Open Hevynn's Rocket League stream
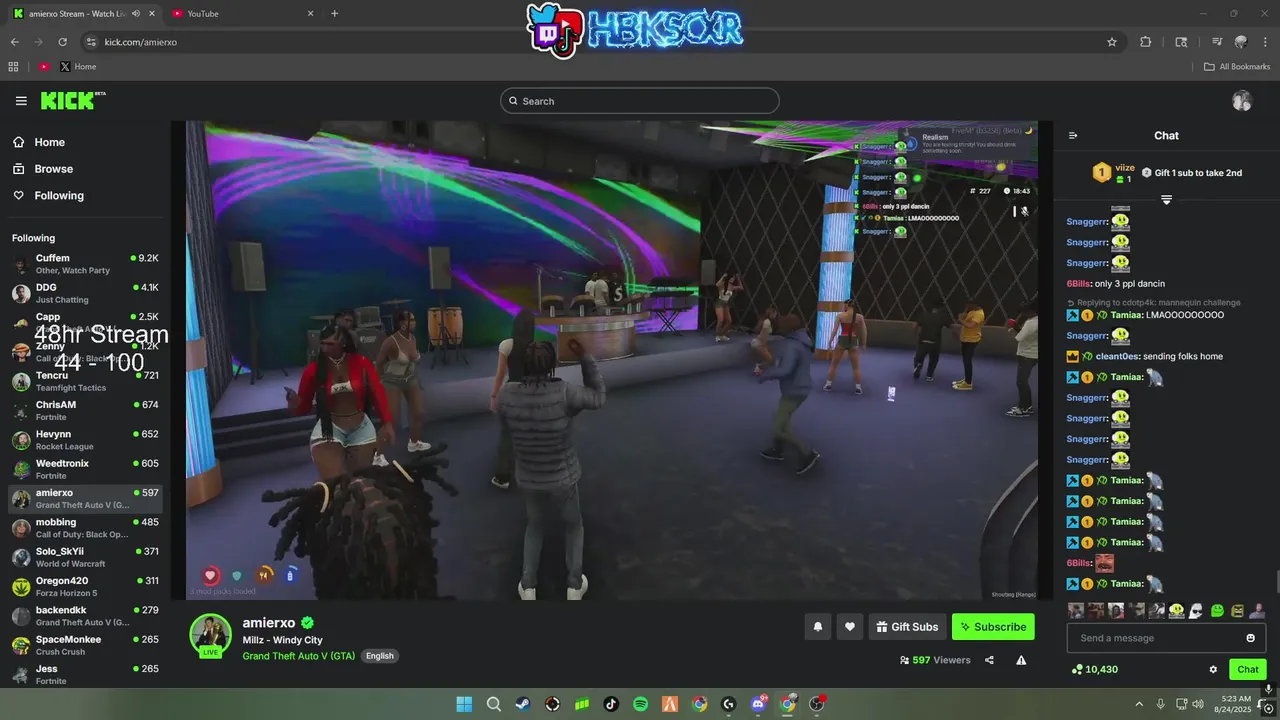The image size is (1280, 720). (x=85, y=440)
